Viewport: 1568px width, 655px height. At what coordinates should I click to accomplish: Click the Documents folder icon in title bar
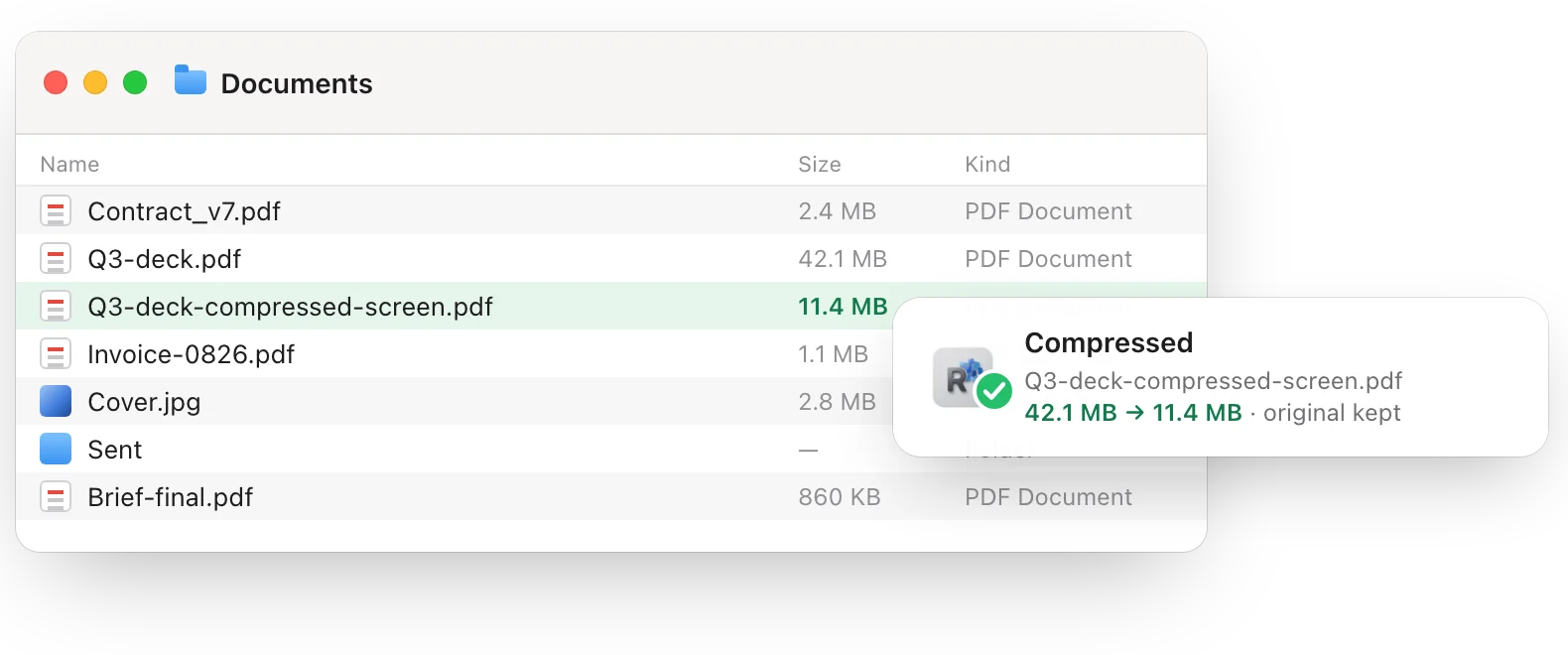pos(191,80)
